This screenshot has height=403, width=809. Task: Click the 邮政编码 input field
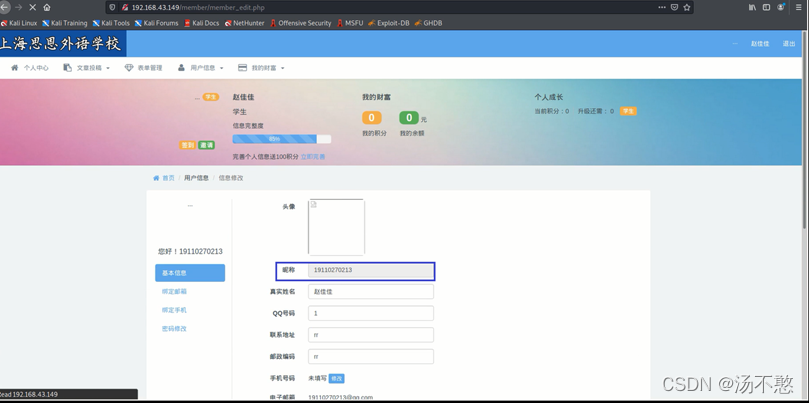(x=370, y=357)
